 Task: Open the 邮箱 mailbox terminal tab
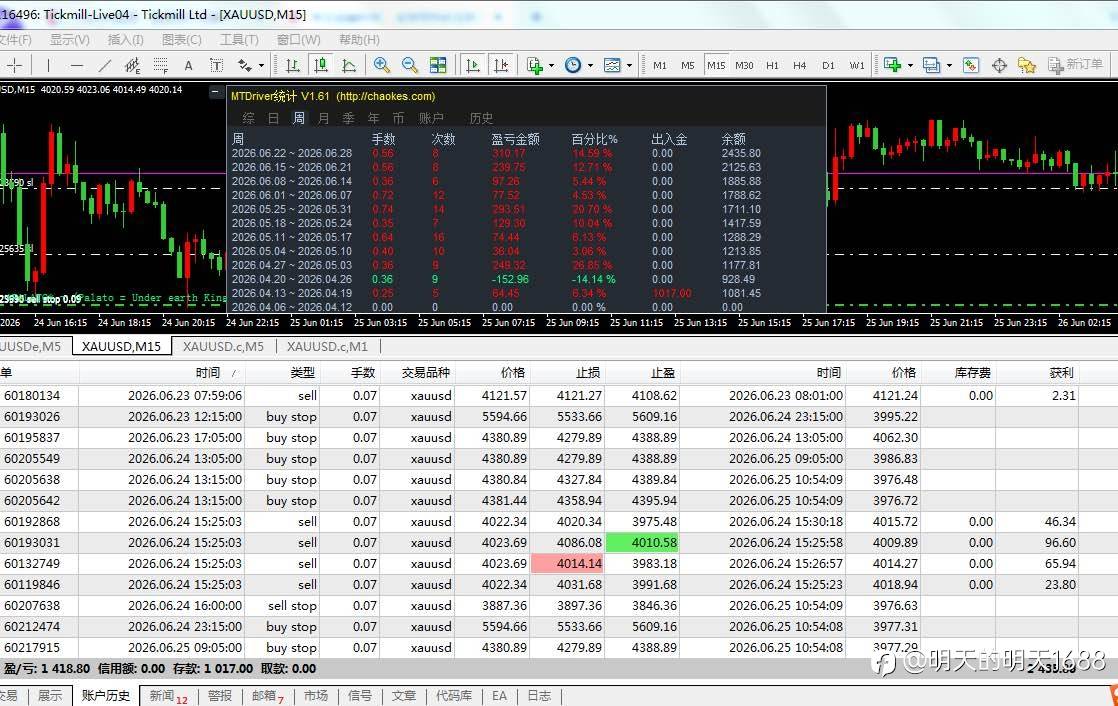[x=267, y=696]
